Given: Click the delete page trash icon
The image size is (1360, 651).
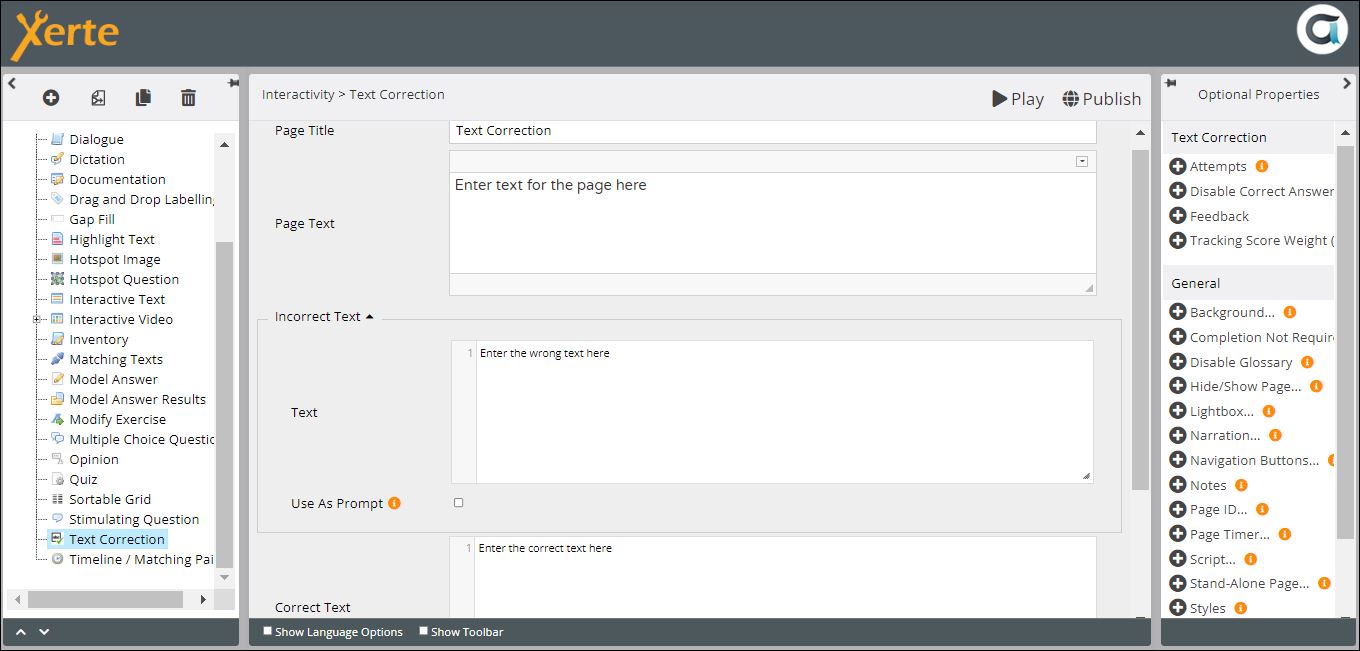Looking at the screenshot, I should (x=188, y=97).
